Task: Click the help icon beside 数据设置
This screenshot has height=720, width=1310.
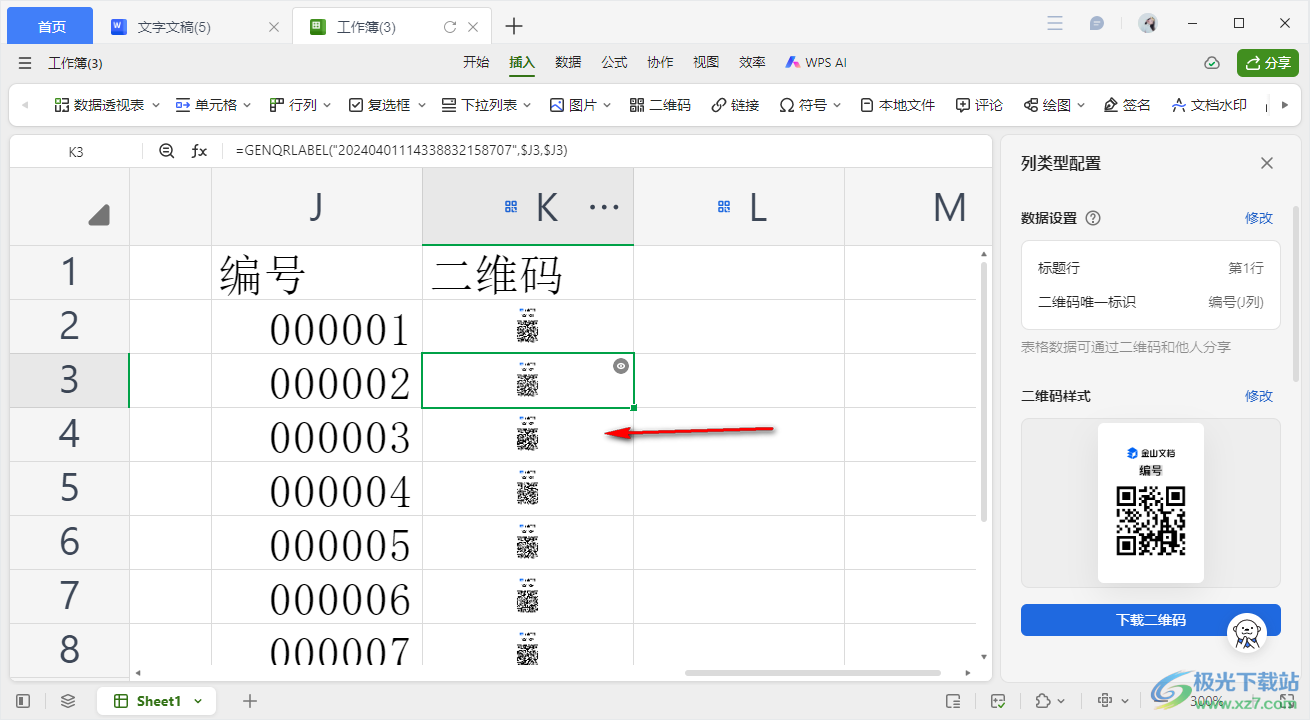Action: (1093, 218)
